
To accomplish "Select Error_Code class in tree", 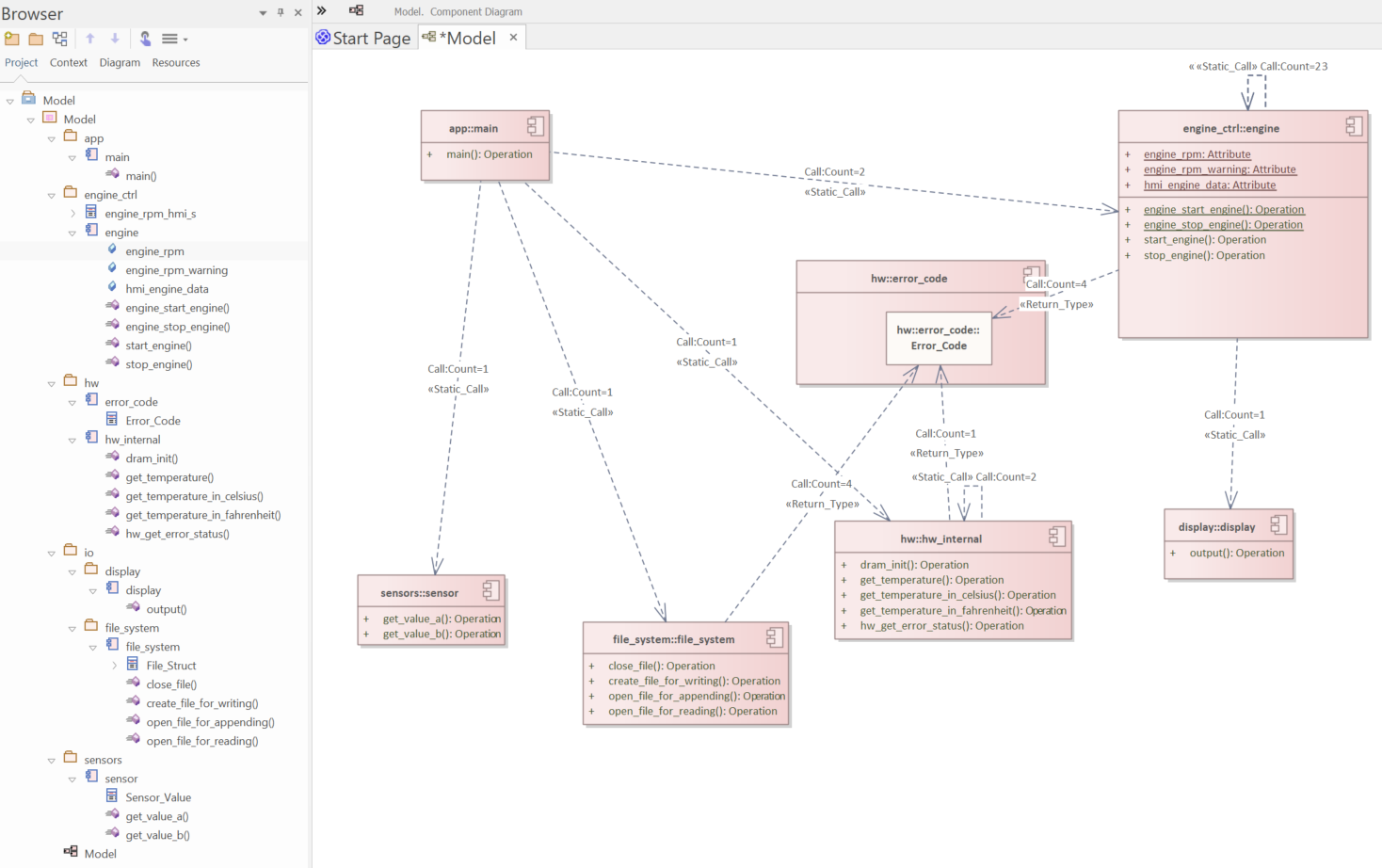I will point(153,421).
